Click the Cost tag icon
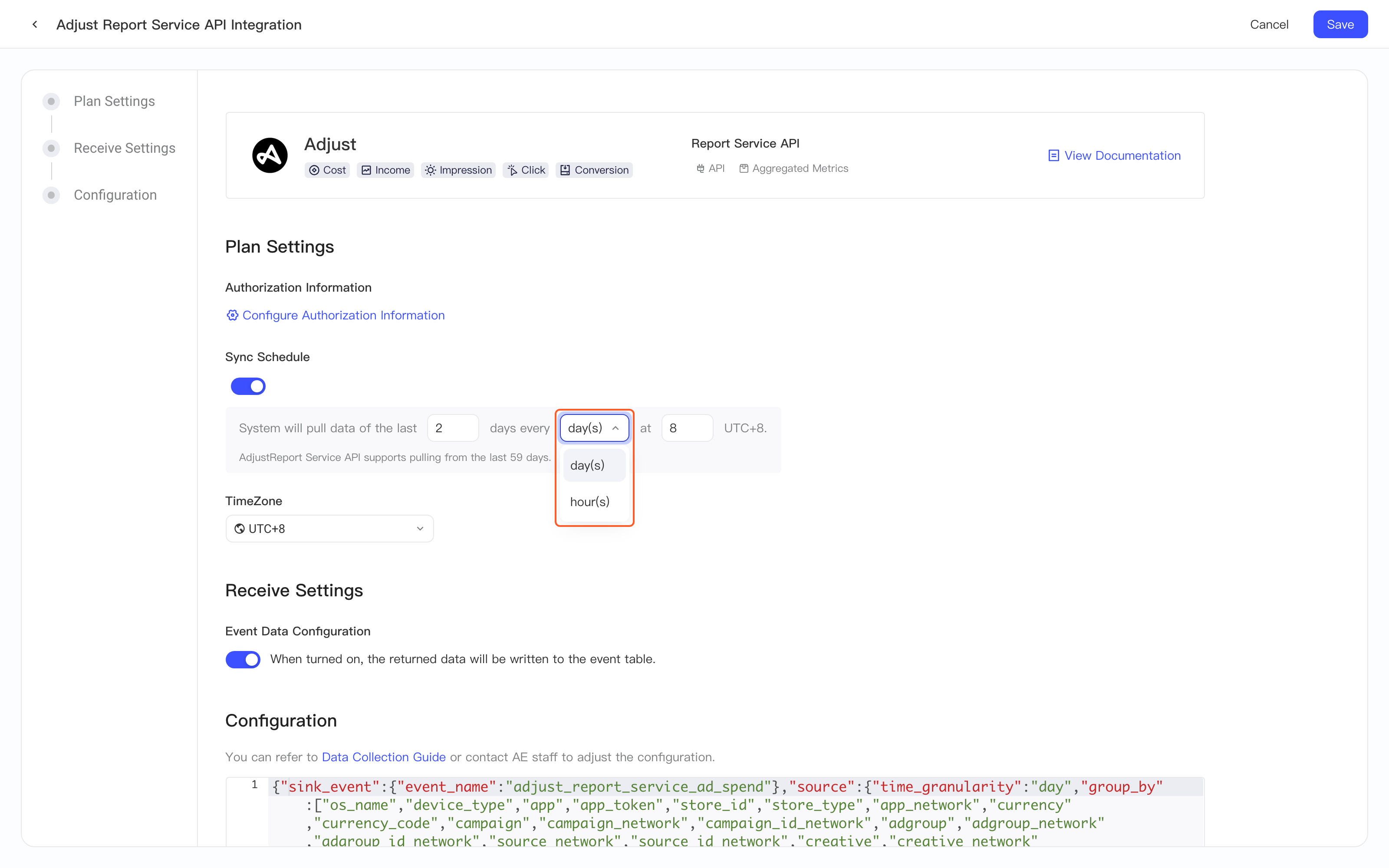1389x868 pixels. 314,170
